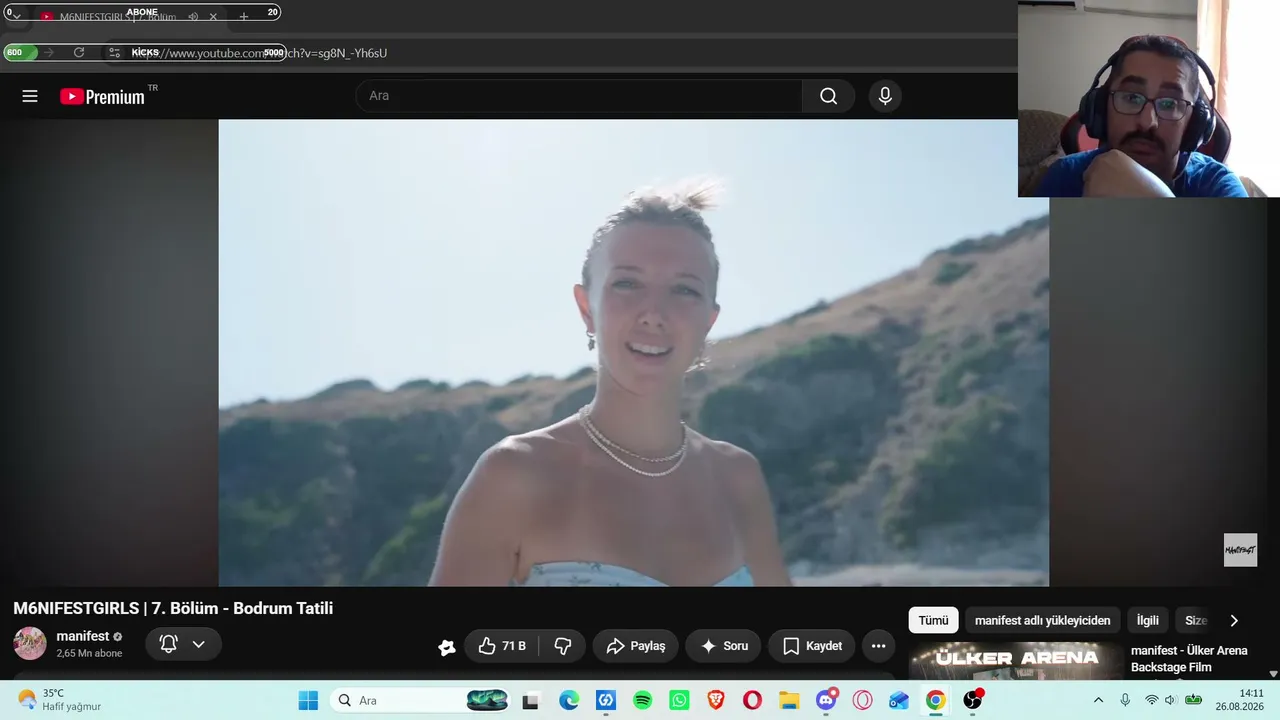This screenshot has width=1280, height=720.
Task: Open the video title 'M6NIFESTGIRLS | 7. Bölüm'
Action: (x=173, y=608)
